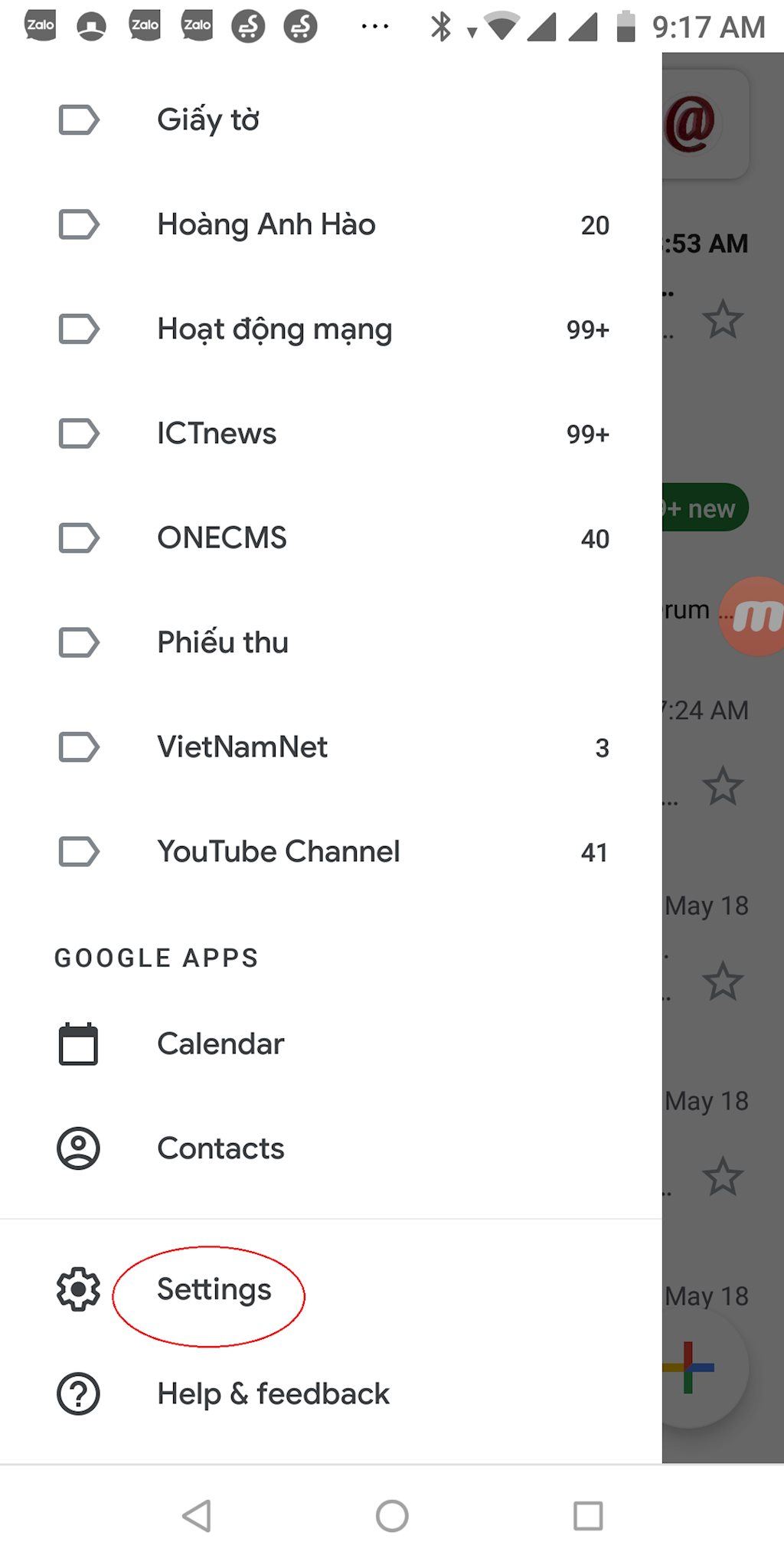Image resolution: width=784 pixels, height=1568 pixels.
Task: Select the ICTnews label
Action: pos(217,434)
